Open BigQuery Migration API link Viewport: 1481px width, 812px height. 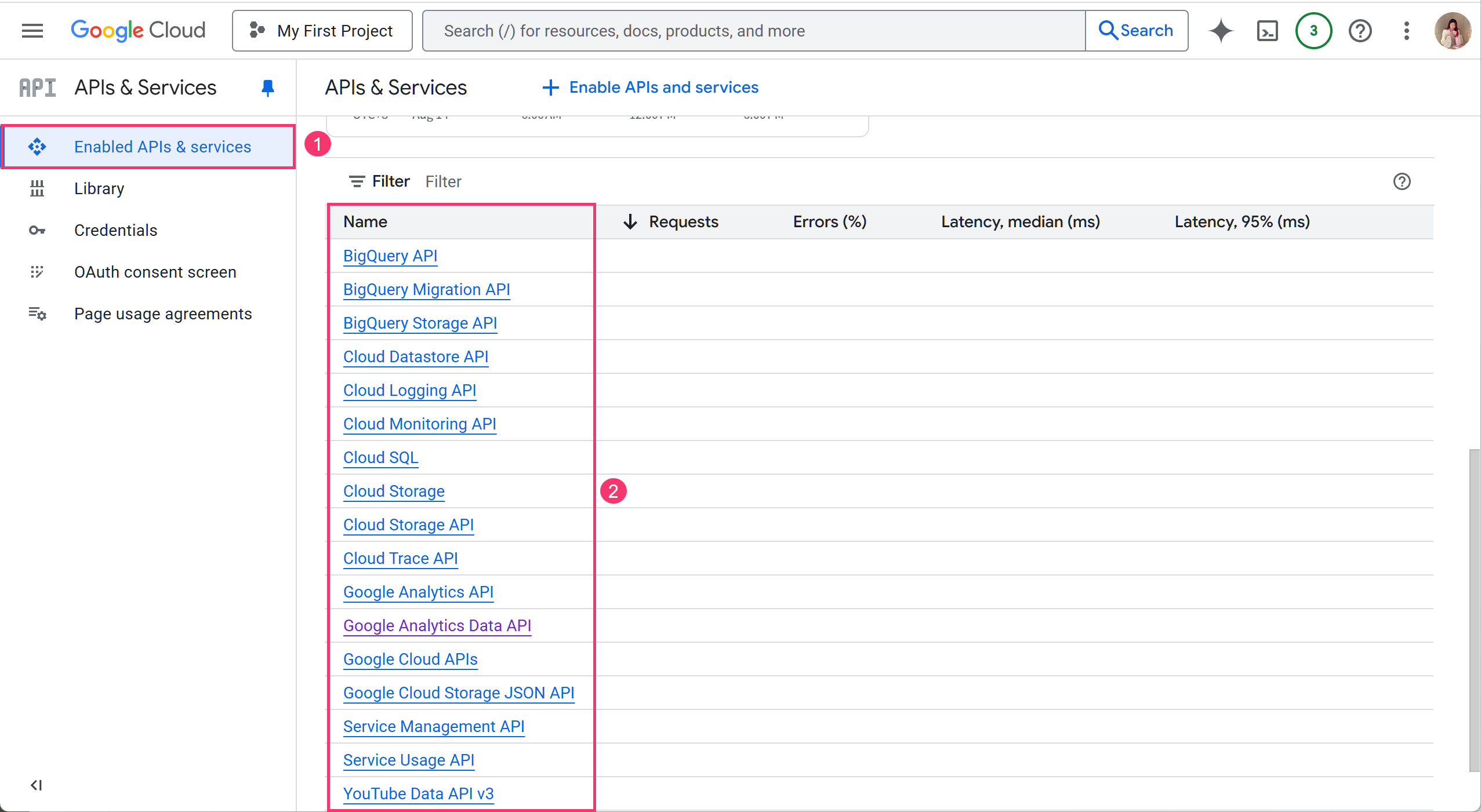point(427,289)
